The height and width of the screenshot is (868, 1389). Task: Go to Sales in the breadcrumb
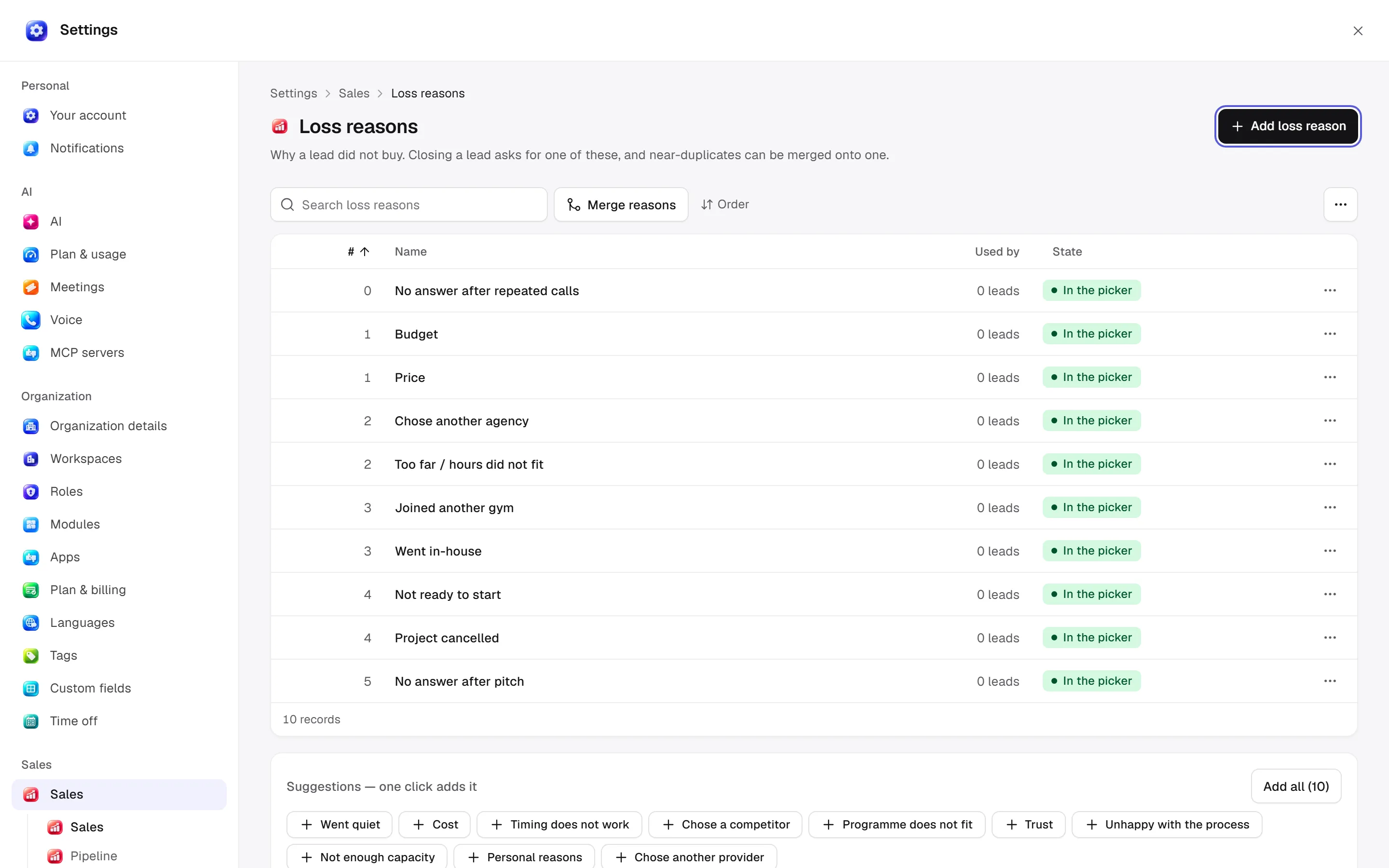(354, 93)
